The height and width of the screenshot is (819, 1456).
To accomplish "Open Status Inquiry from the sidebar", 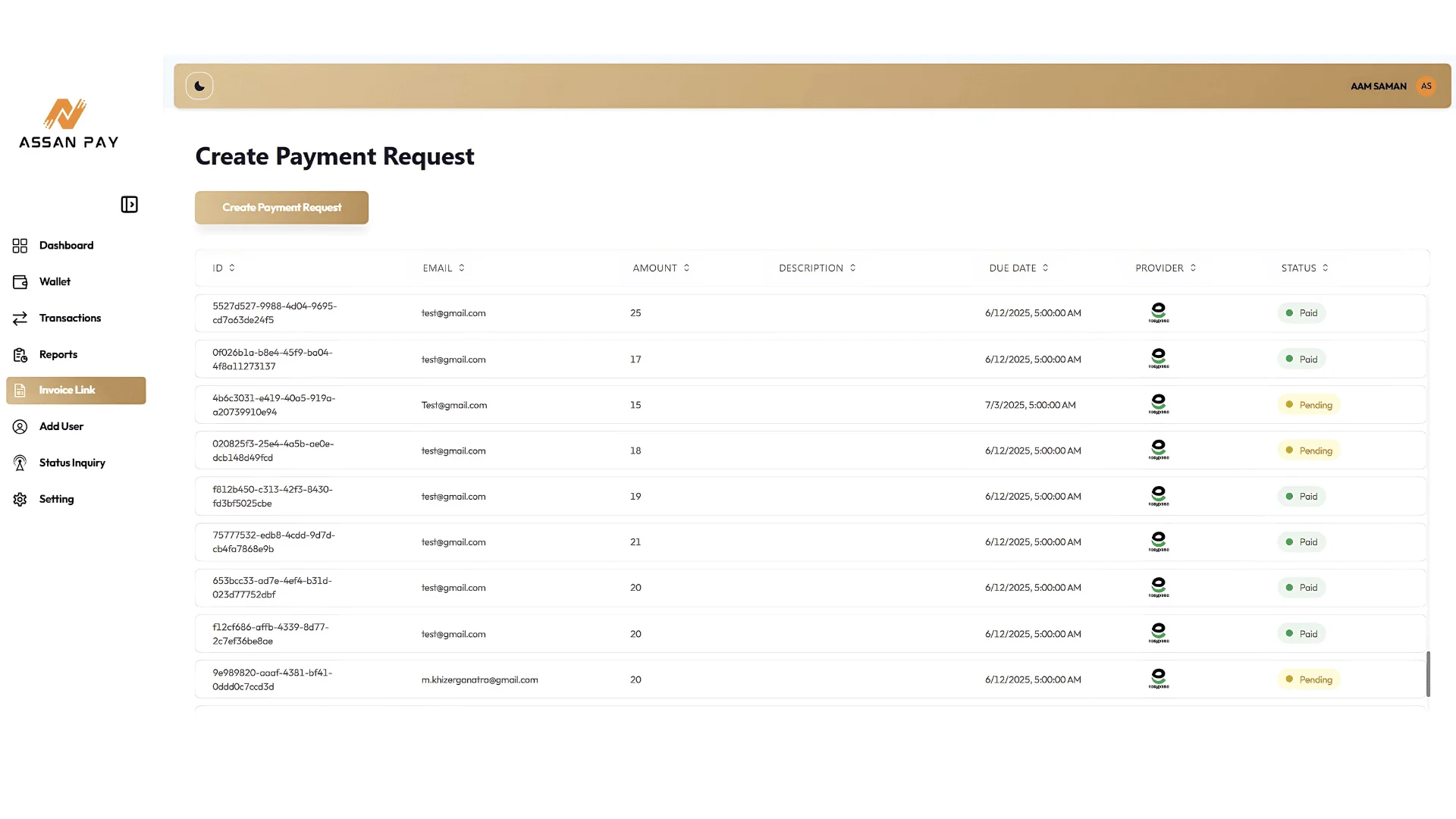I will (x=20, y=463).
